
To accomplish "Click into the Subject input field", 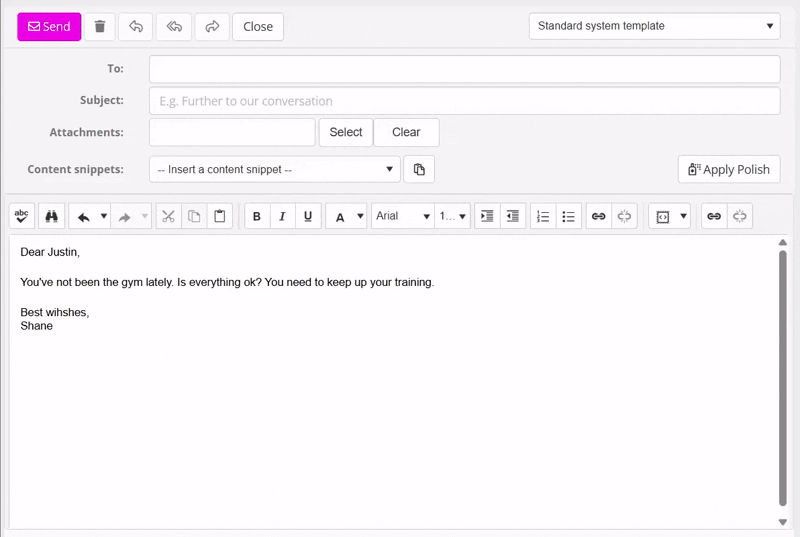I will pyautogui.click(x=464, y=101).
